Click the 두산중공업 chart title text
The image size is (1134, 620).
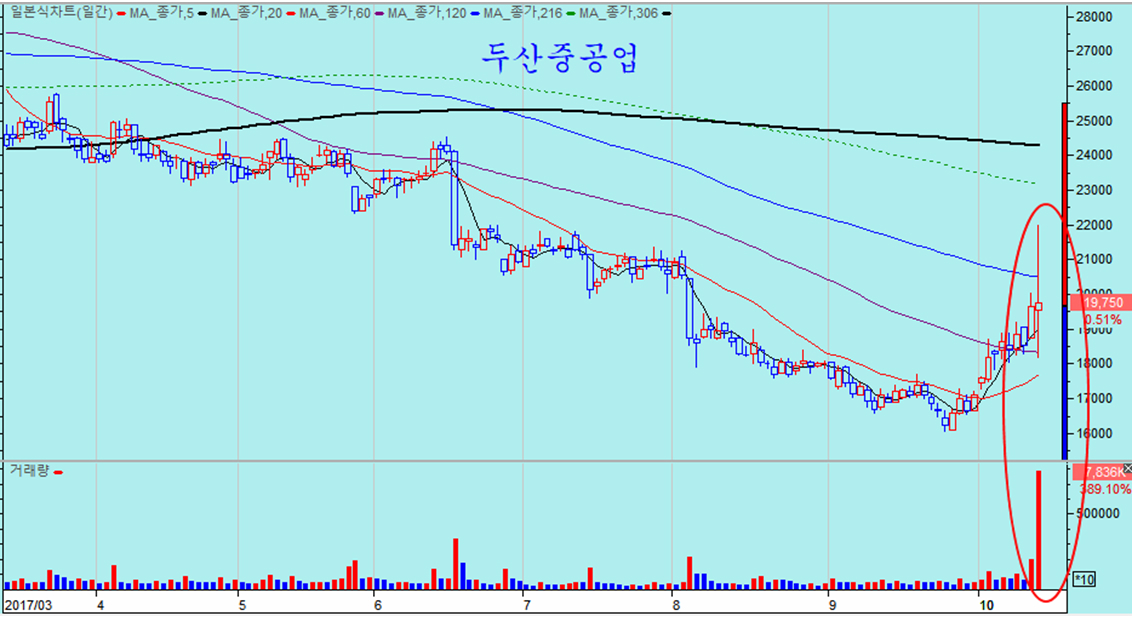click(x=558, y=57)
